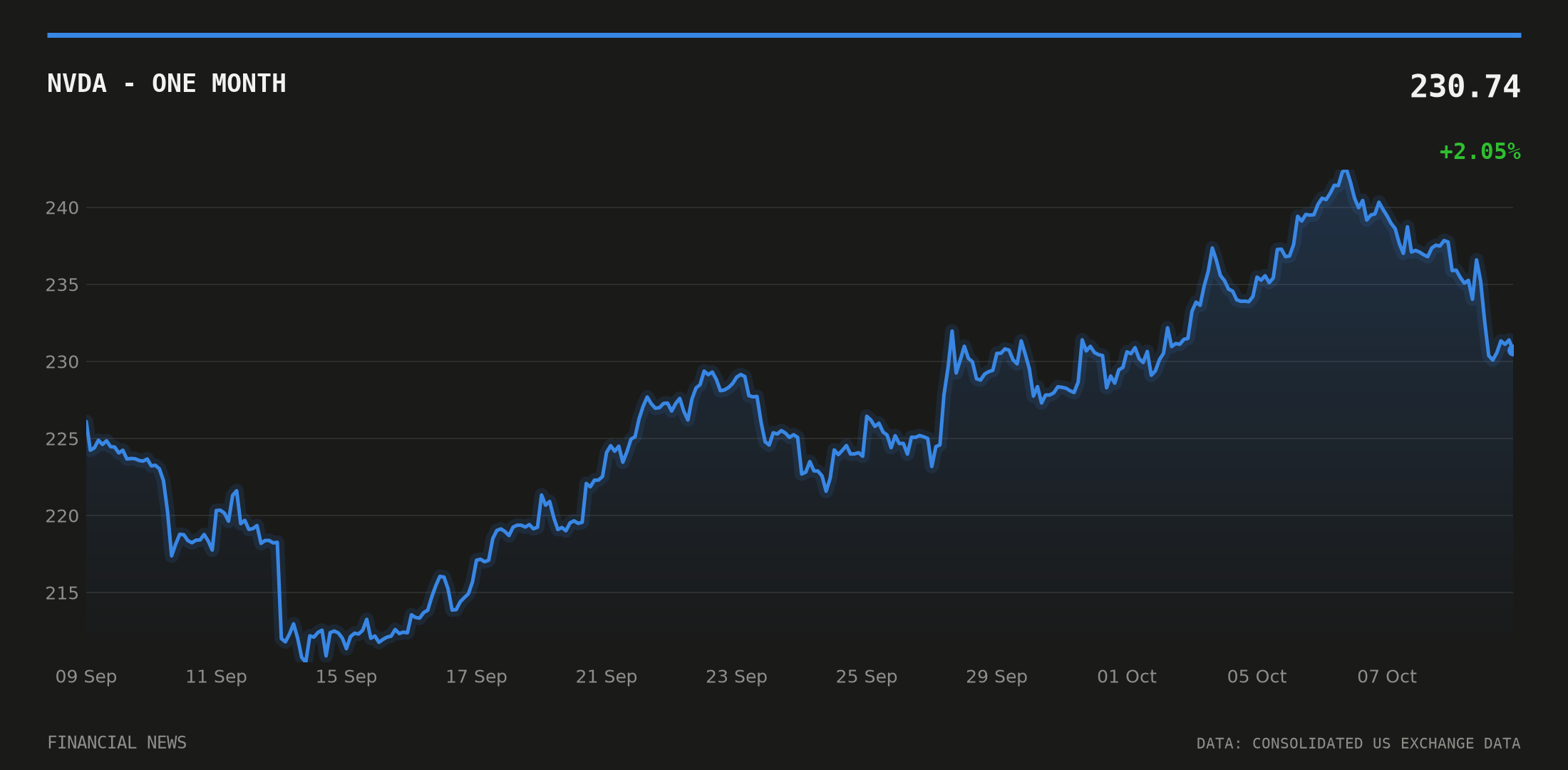Click the 240 y-axis label
1568x770 pixels.
[62, 208]
